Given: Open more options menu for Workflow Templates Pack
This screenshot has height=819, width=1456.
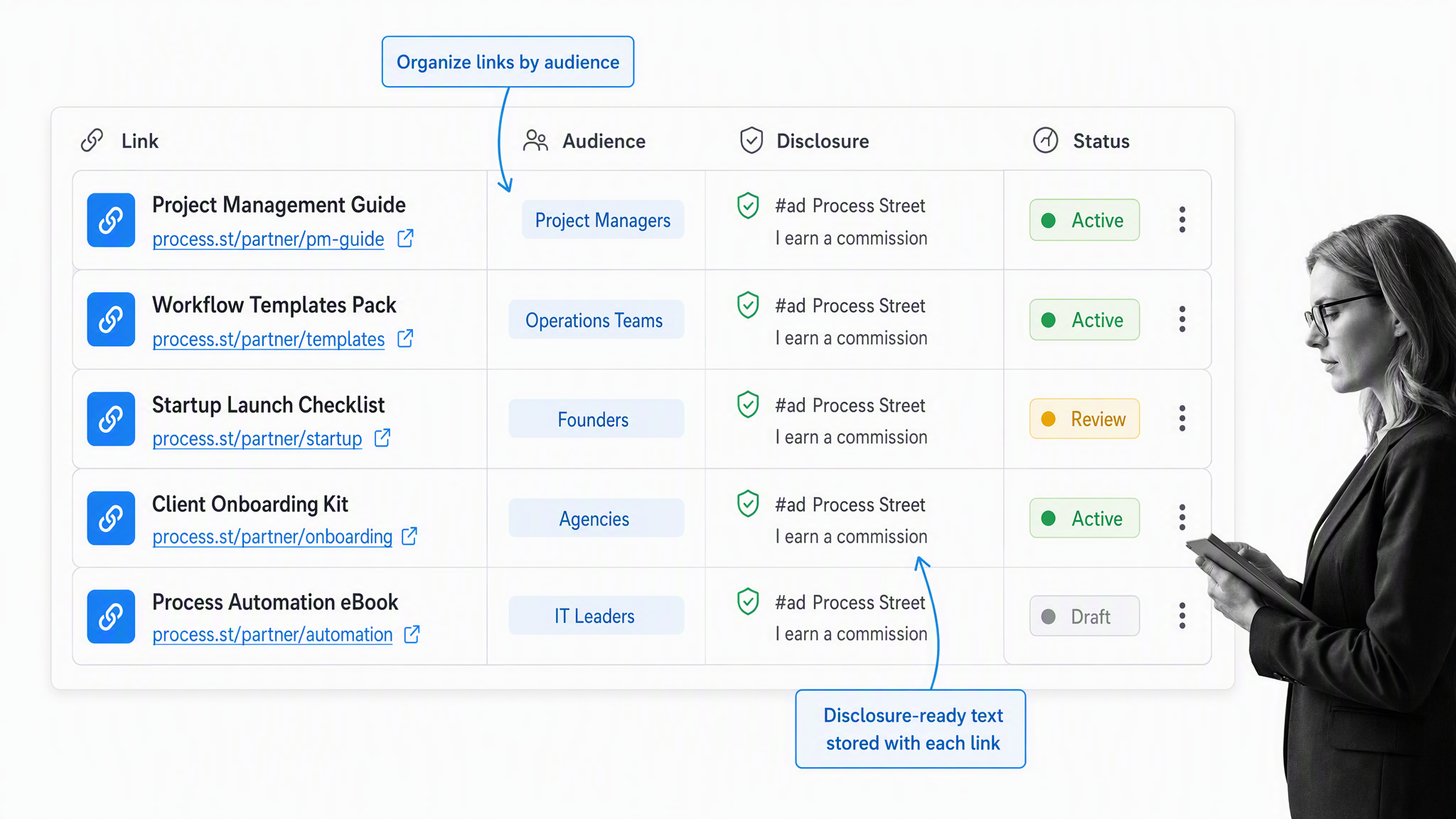Looking at the screenshot, I should pyautogui.click(x=1182, y=319).
